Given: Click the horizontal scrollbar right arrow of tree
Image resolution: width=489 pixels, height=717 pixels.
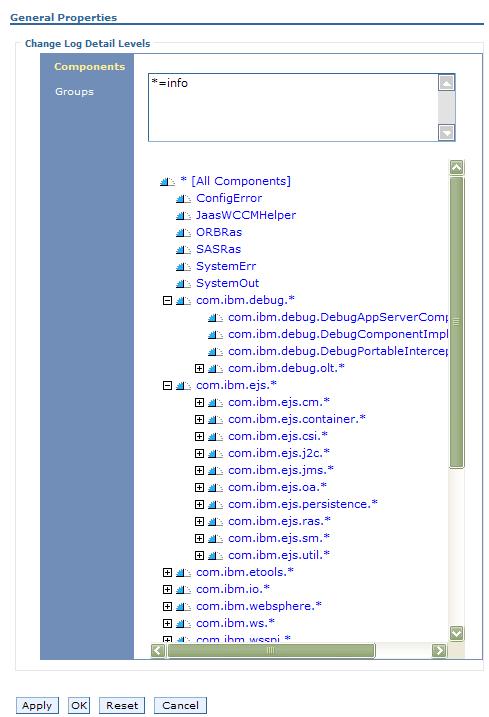Looking at the screenshot, I should 439,650.
